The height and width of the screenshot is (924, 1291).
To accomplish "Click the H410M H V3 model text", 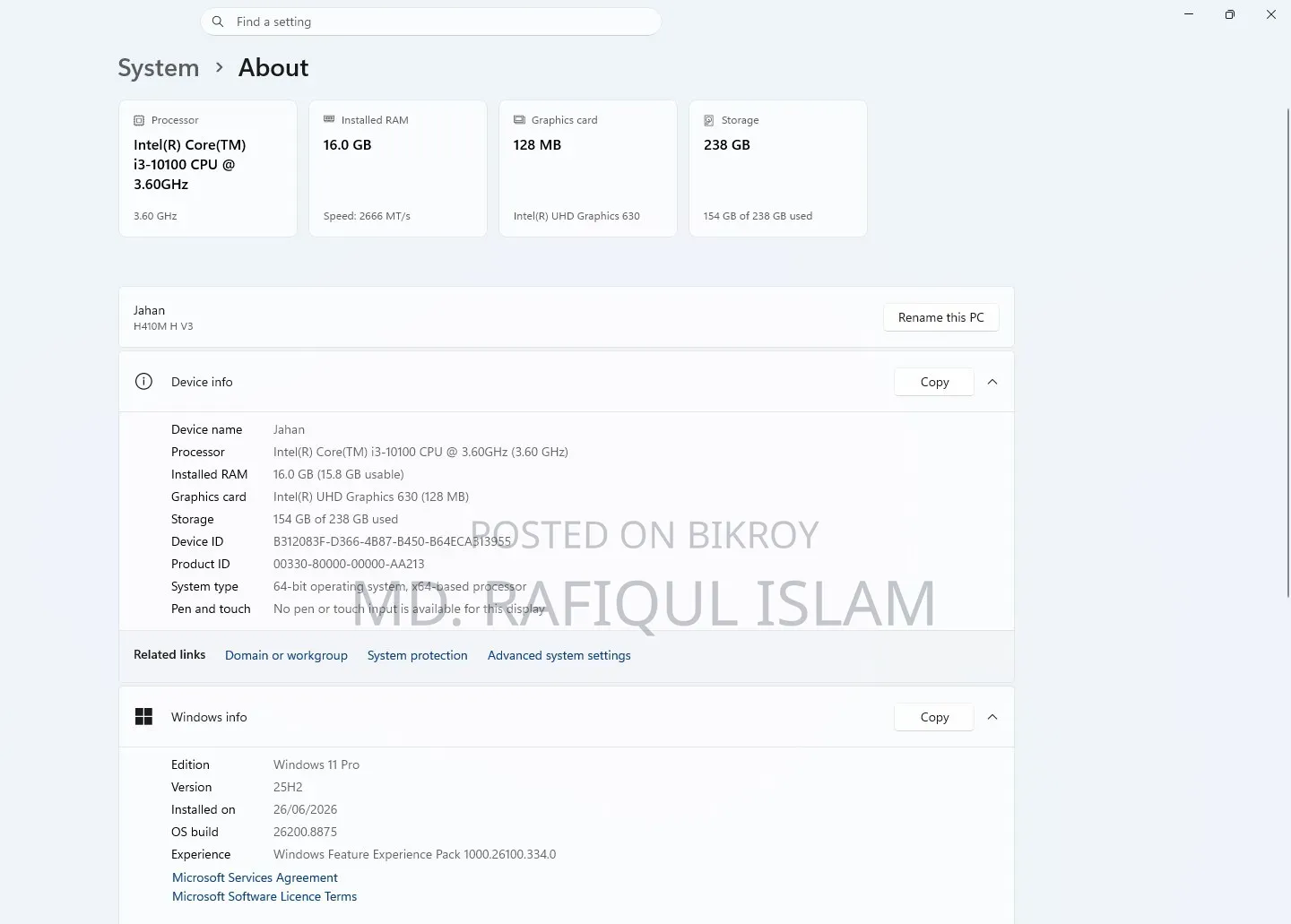I will [163, 326].
